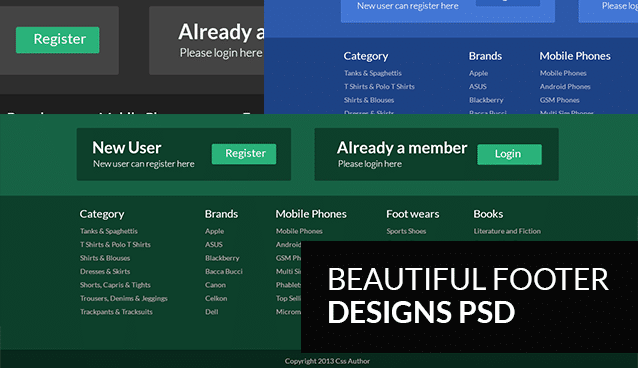Click the Foot wears heading
This screenshot has height=368, width=638.
tap(413, 214)
